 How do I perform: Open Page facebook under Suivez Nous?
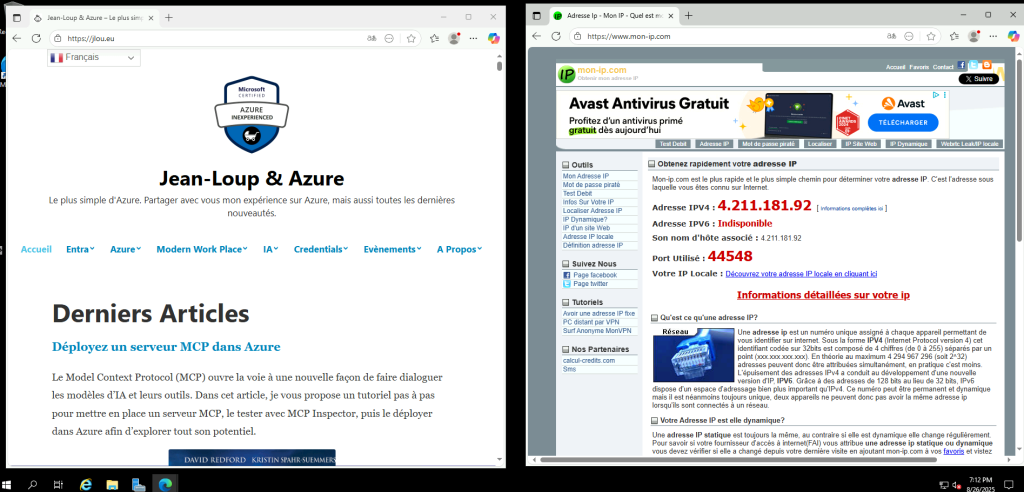click(595, 275)
